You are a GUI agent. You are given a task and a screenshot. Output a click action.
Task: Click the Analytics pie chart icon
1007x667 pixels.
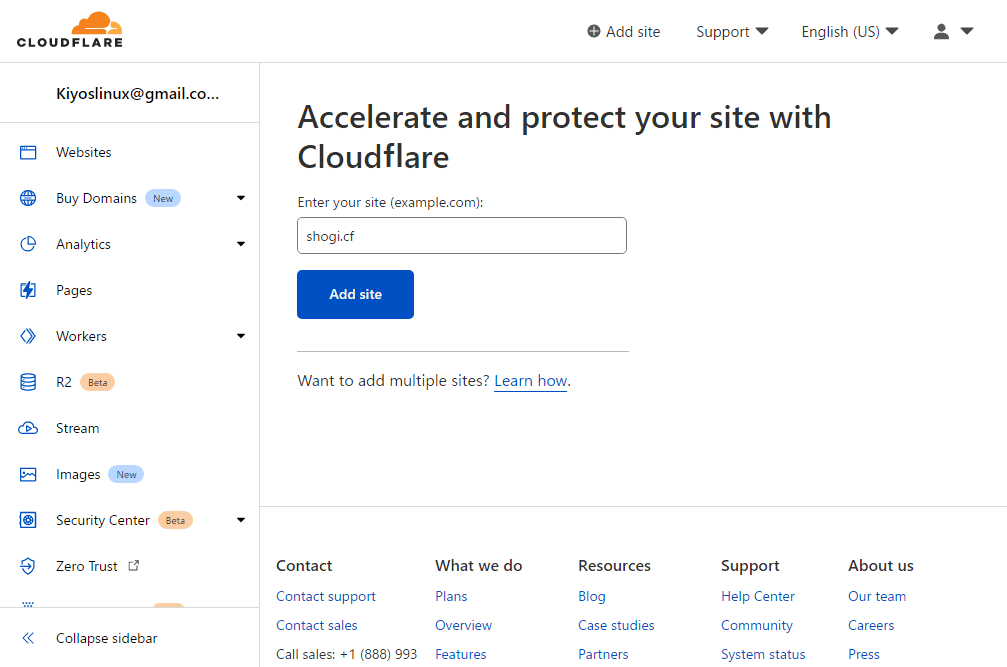tap(28, 245)
